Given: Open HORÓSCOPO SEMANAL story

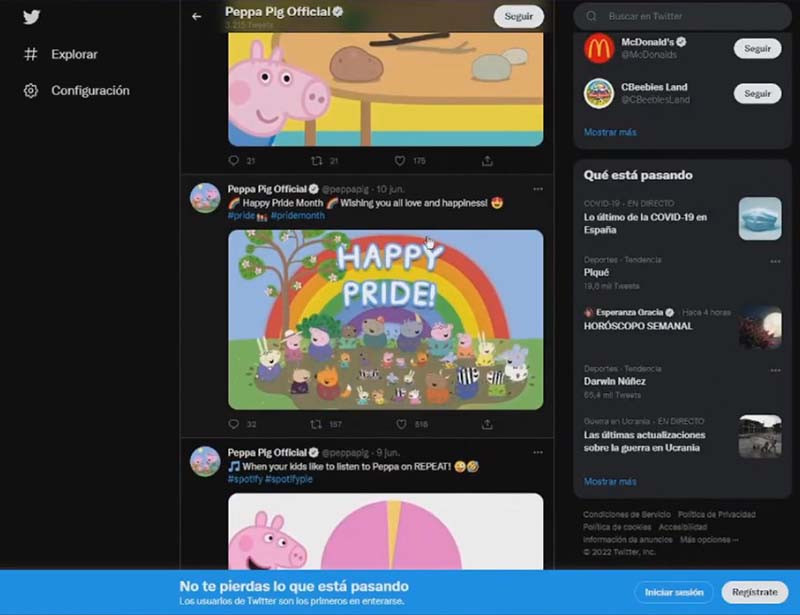Looking at the screenshot, I should click(x=638, y=326).
